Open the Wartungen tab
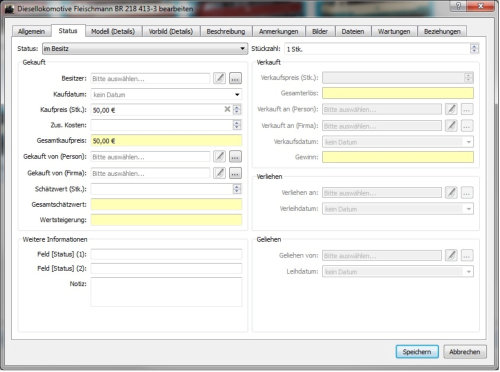 coord(394,31)
